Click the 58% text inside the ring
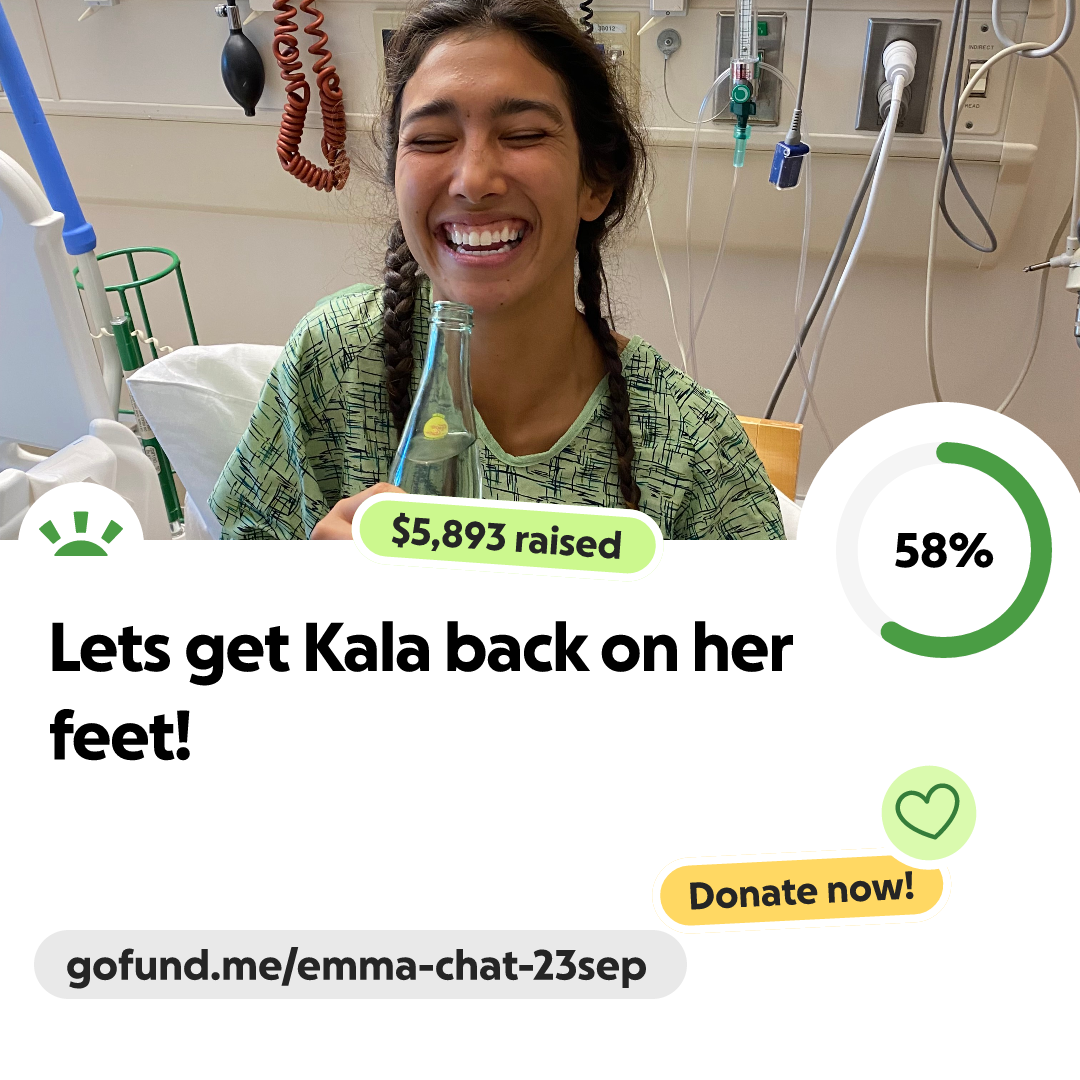Image resolution: width=1080 pixels, height=1080 pixels. coord(944,551)
